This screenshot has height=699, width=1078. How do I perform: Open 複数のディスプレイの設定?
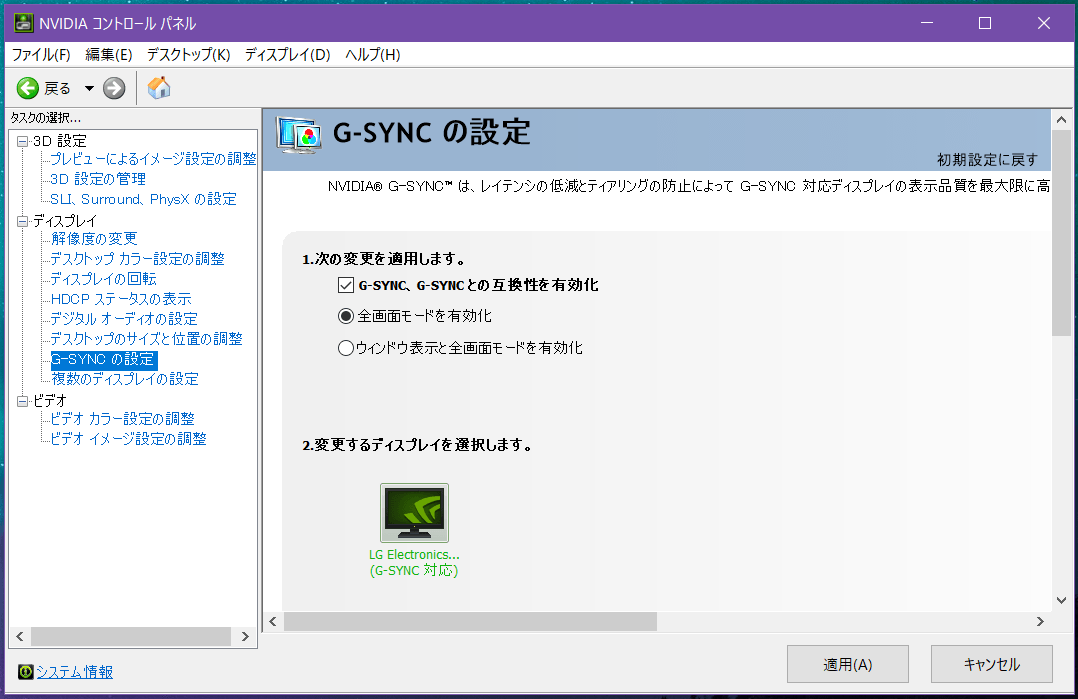(125, 379)
